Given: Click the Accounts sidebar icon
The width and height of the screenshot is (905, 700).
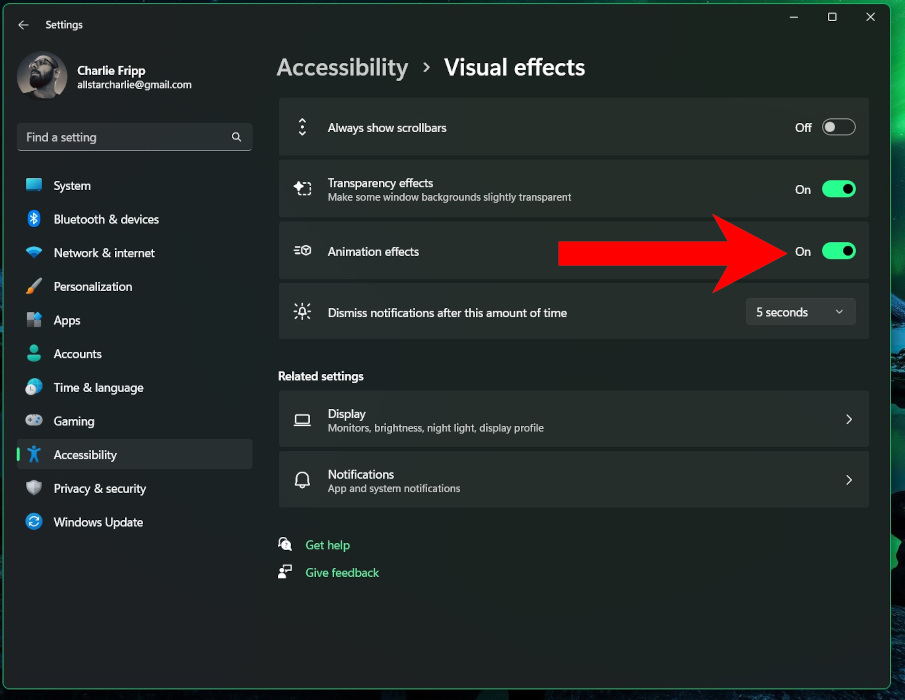Looking at the screenshot, I should 33,353.
